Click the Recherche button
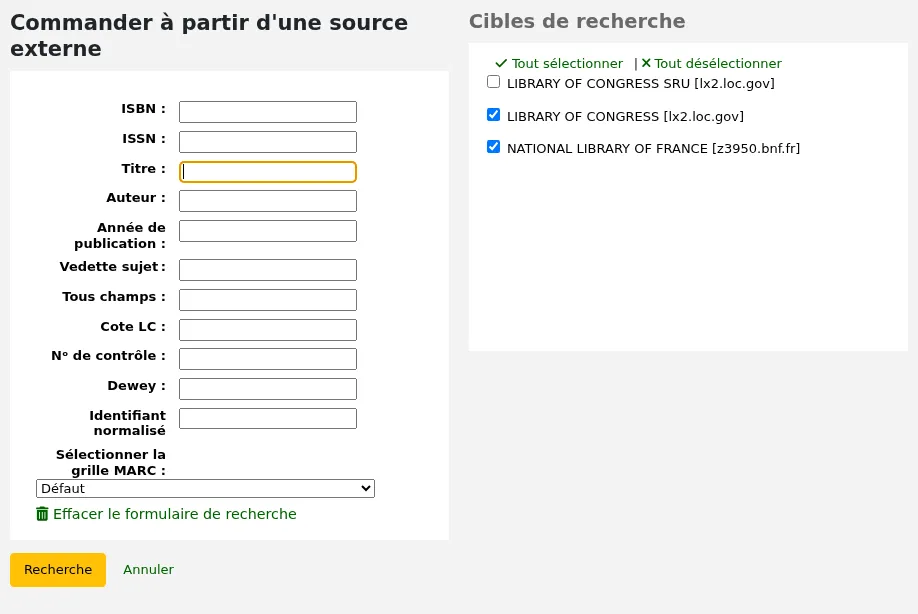 click(x=58, y=570)
